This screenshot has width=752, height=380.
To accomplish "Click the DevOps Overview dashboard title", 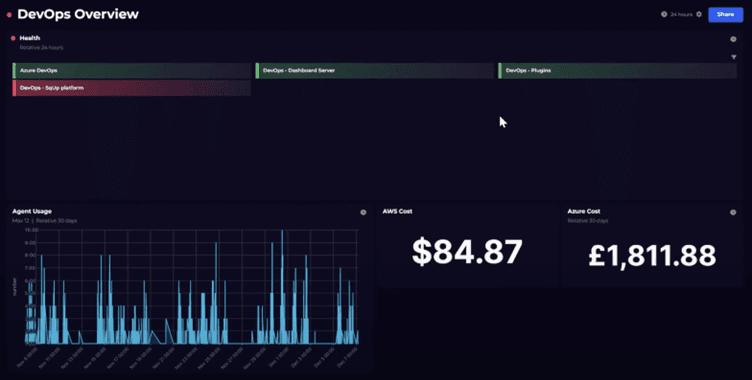I will [x=78, y=14].
